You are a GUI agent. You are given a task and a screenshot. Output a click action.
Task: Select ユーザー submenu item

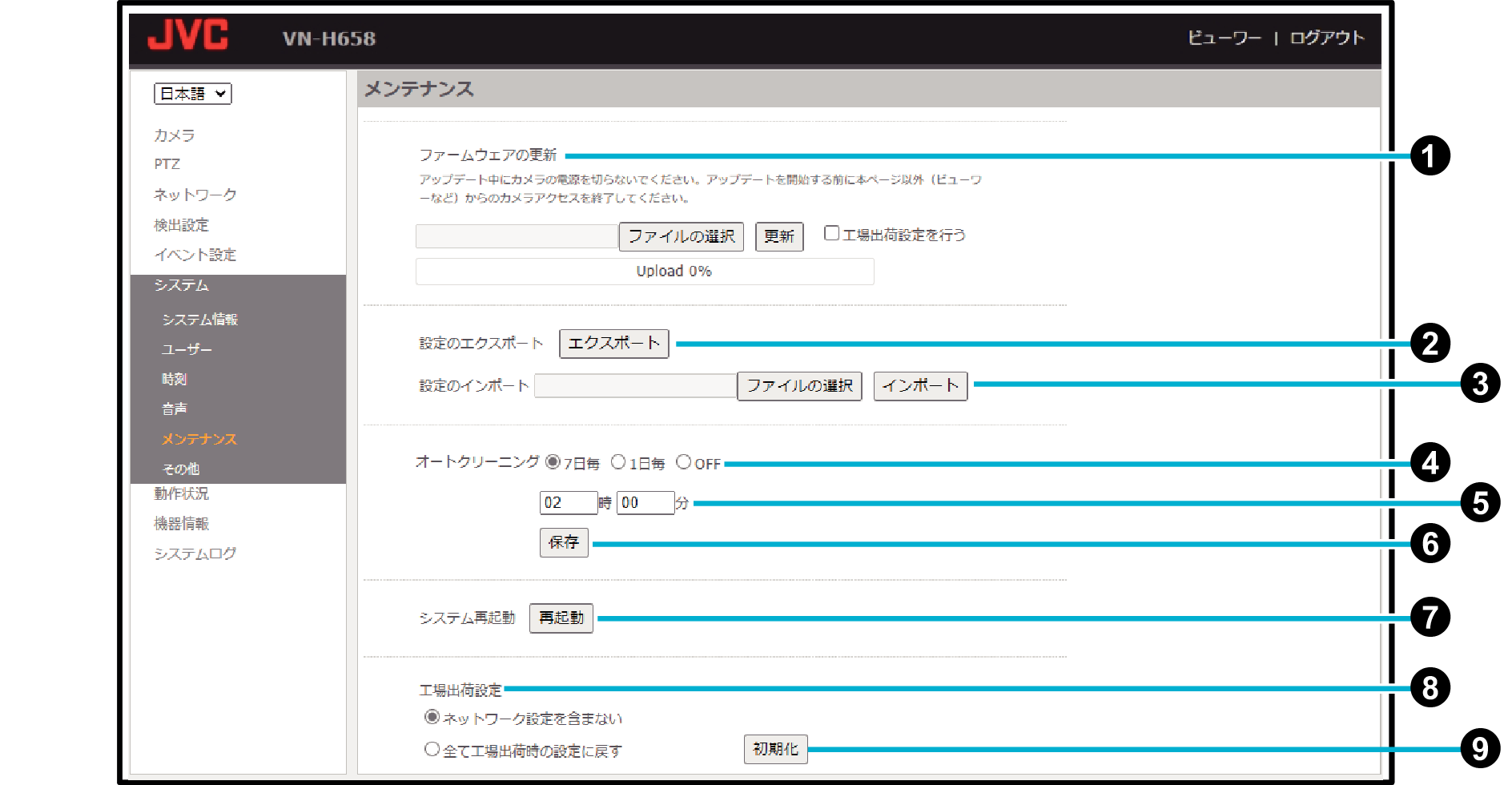(x=187, y=349)
